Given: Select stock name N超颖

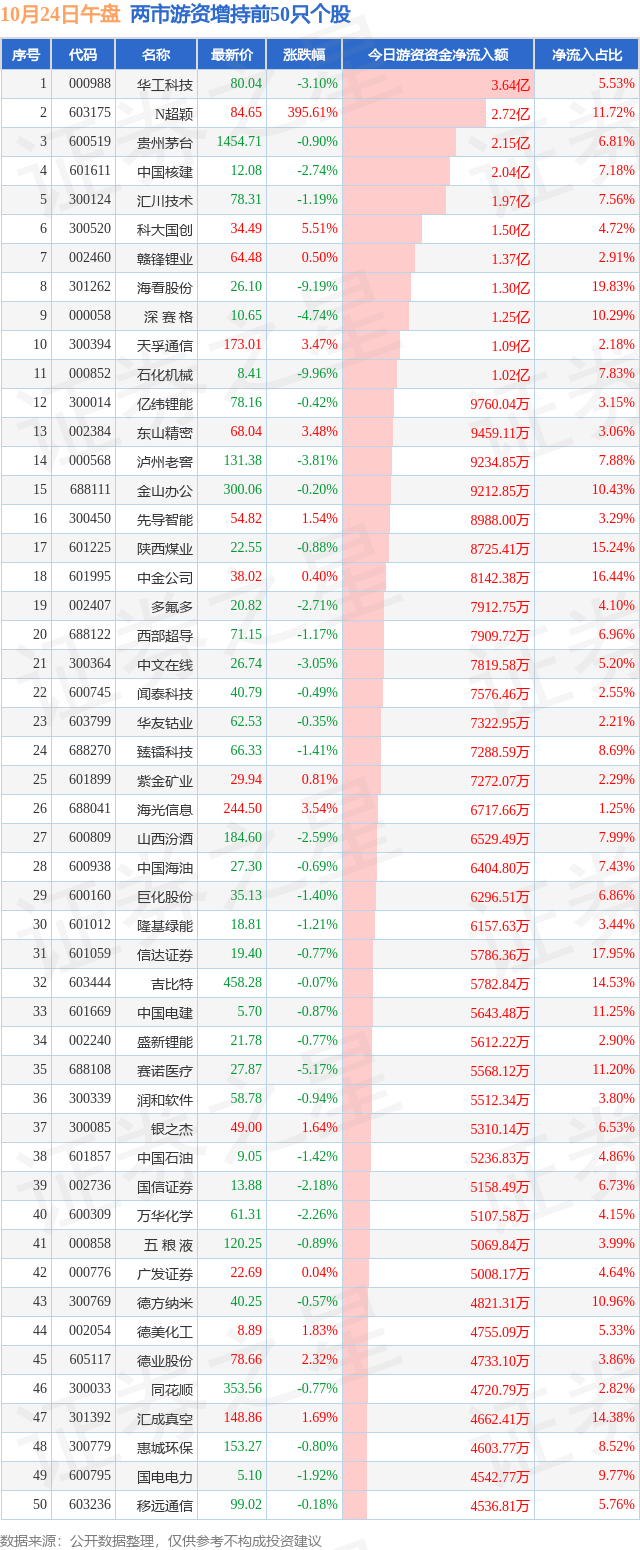Looking at the screenshot, I should tap(172, 113).
